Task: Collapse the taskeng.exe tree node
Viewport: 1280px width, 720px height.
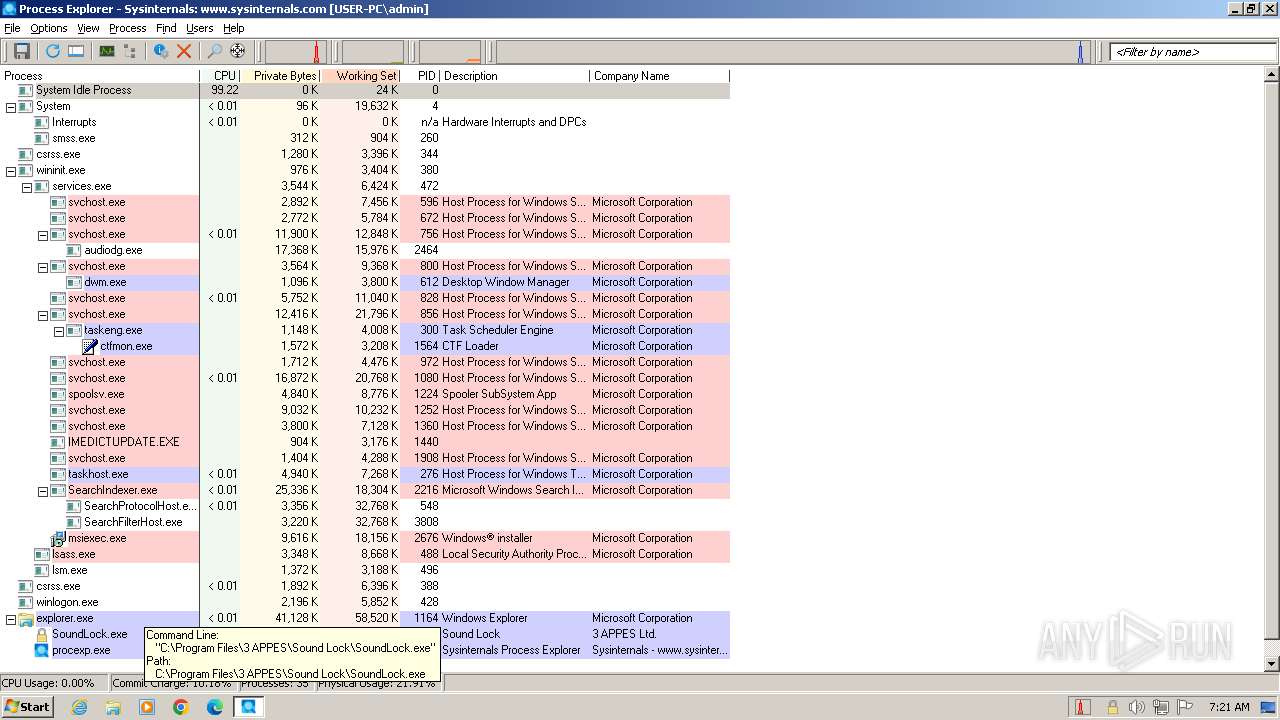Action: click(x=59, y=330)
